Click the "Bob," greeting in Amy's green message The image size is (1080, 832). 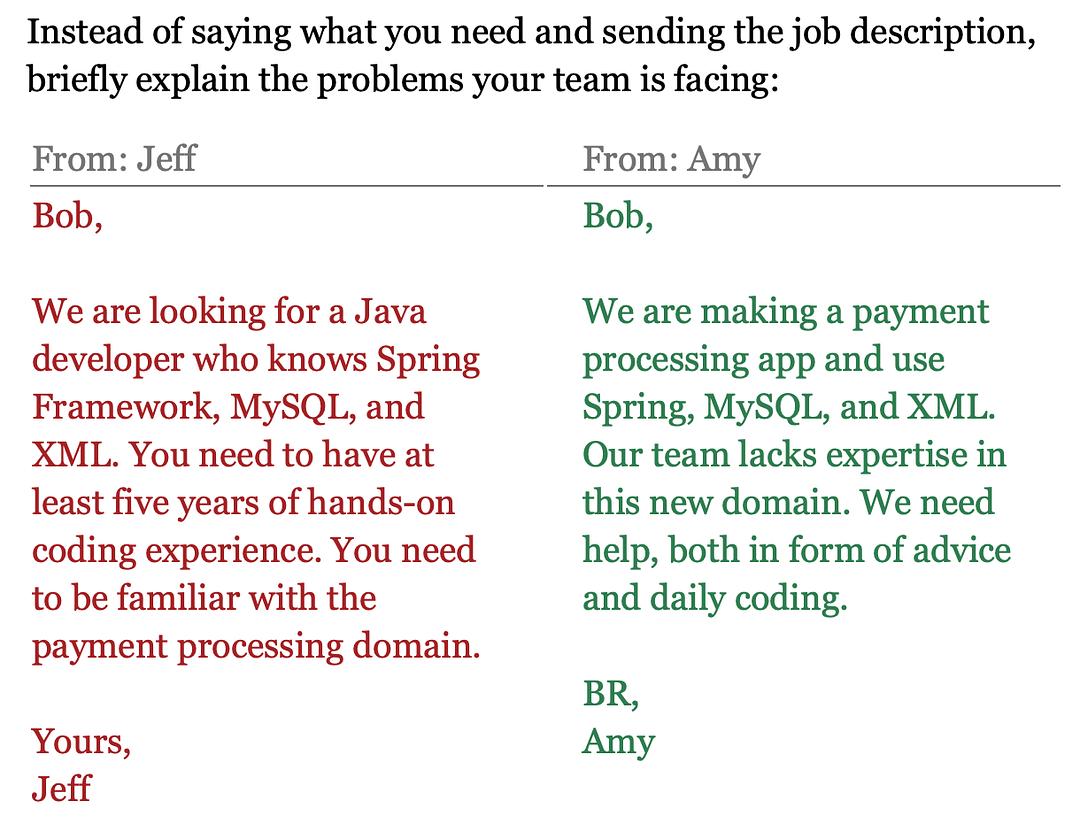[618, 216]
